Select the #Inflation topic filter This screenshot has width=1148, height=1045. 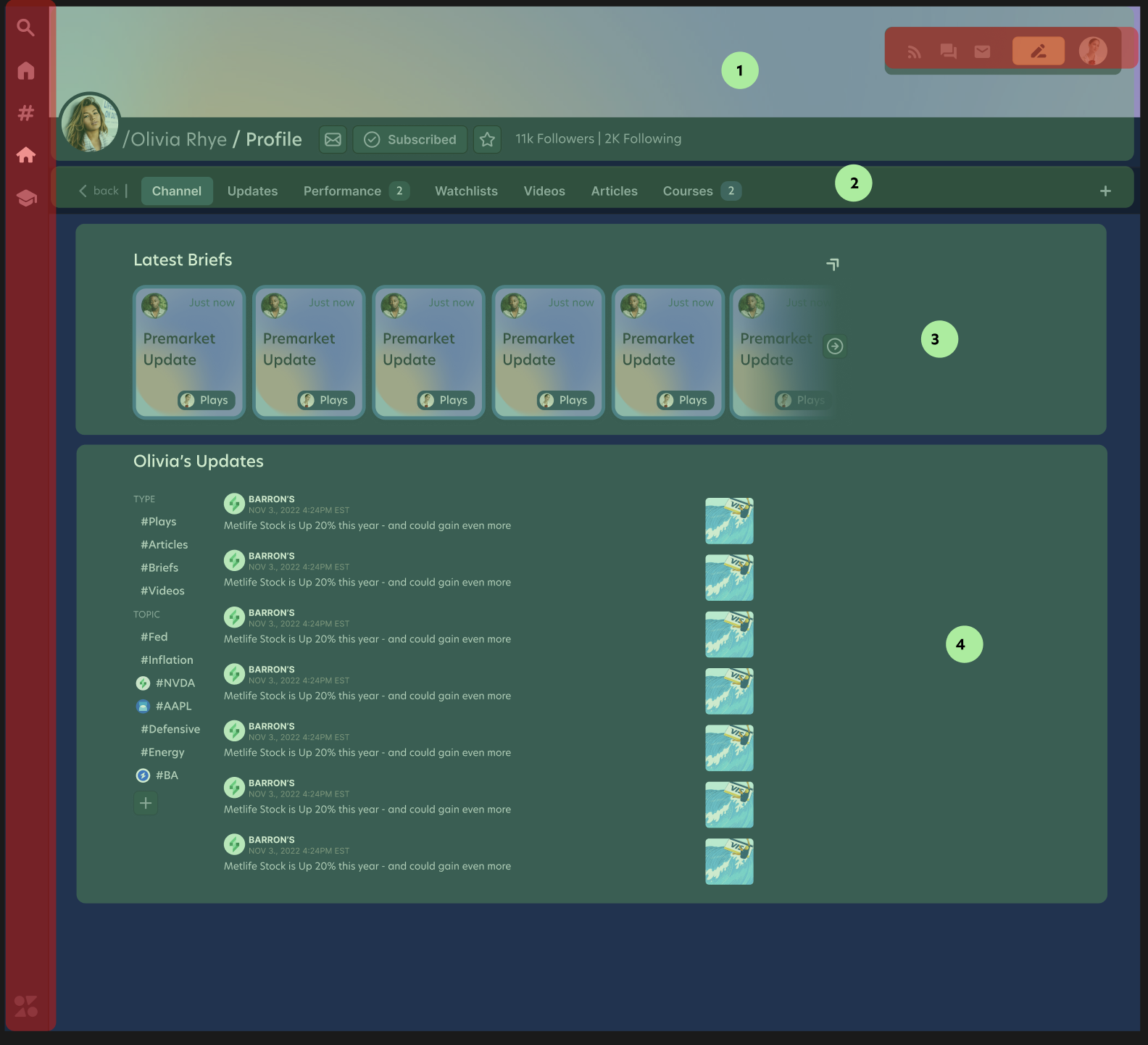click(x=167, y=660)
